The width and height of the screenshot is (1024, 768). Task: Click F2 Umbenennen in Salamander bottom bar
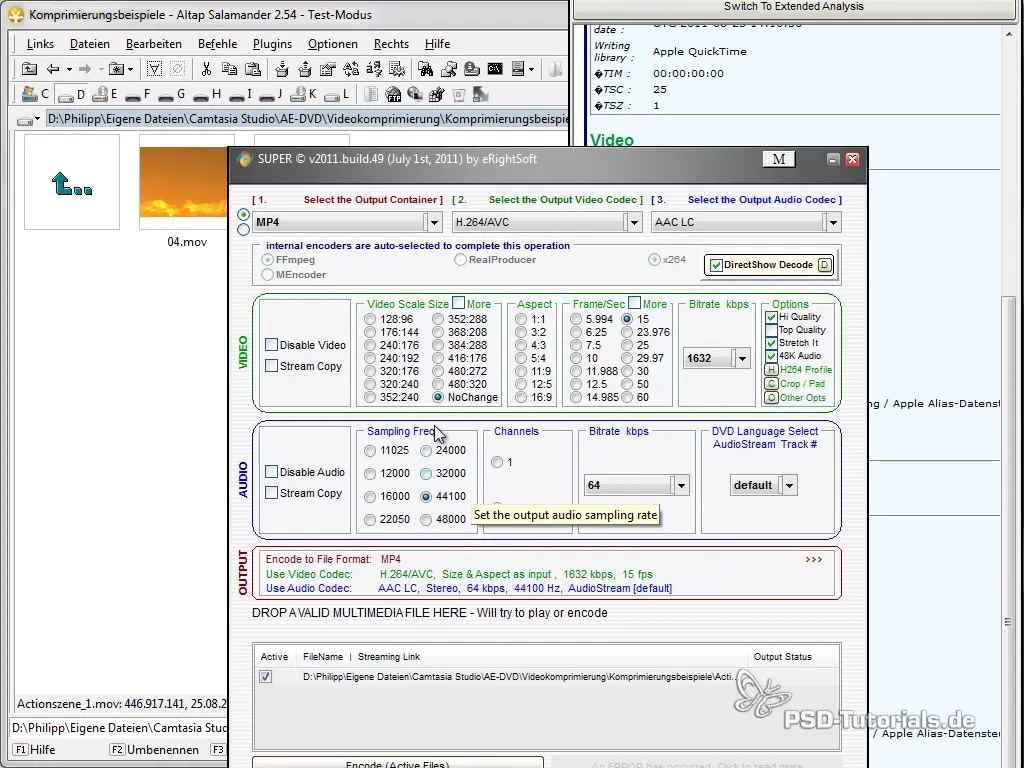154,750
